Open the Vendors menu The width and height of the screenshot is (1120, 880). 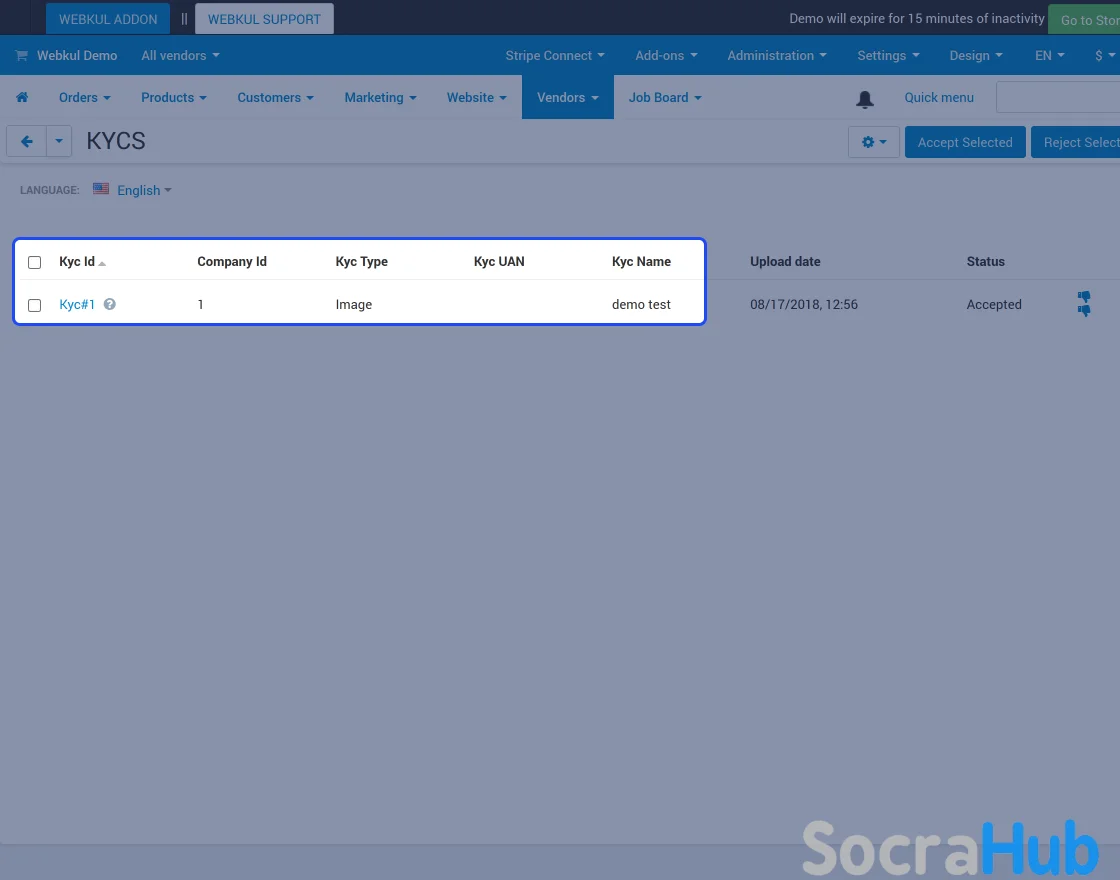[x=567, y=97]
